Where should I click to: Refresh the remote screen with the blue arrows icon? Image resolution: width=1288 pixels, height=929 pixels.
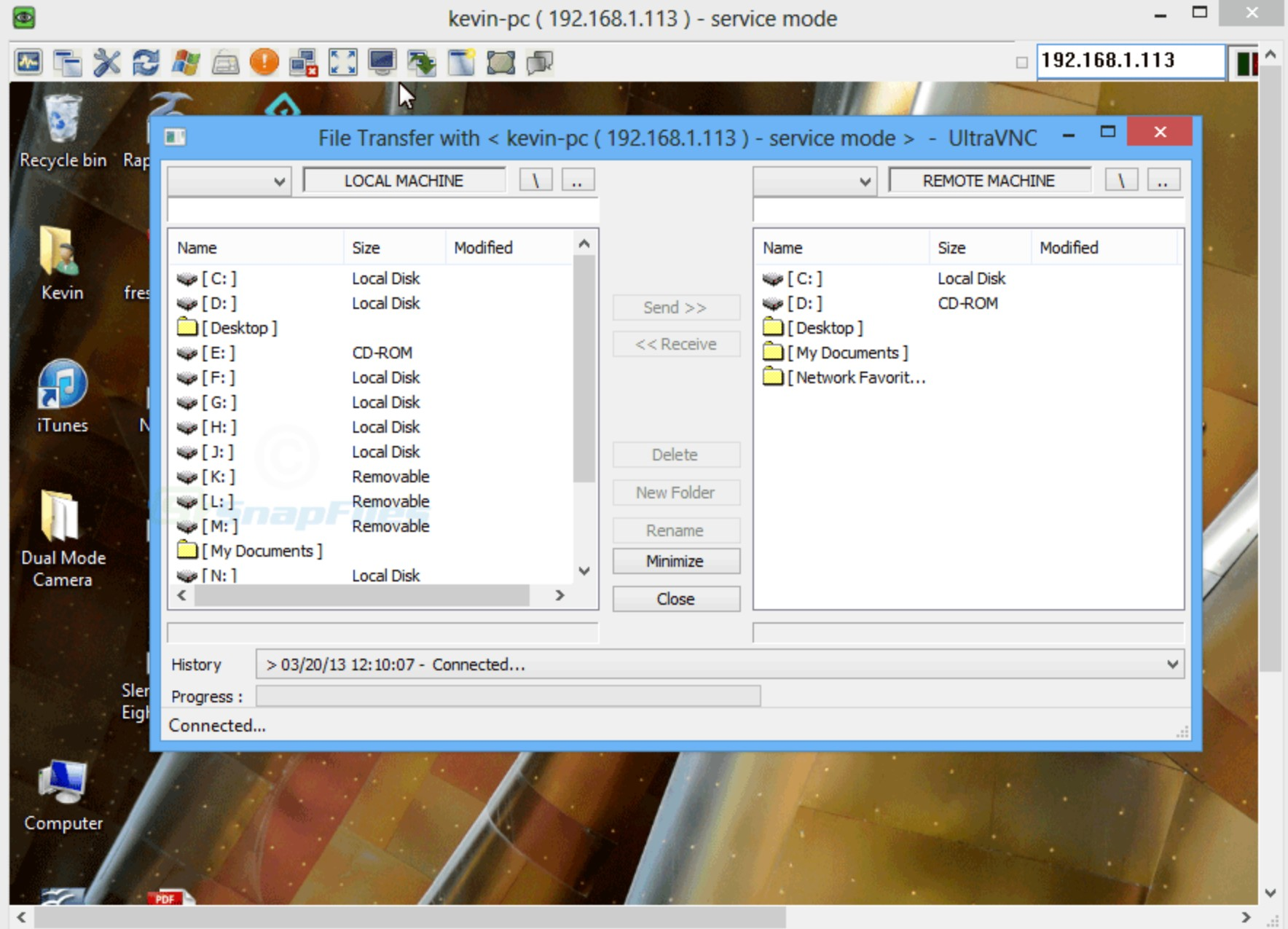[x=146, y=62]
